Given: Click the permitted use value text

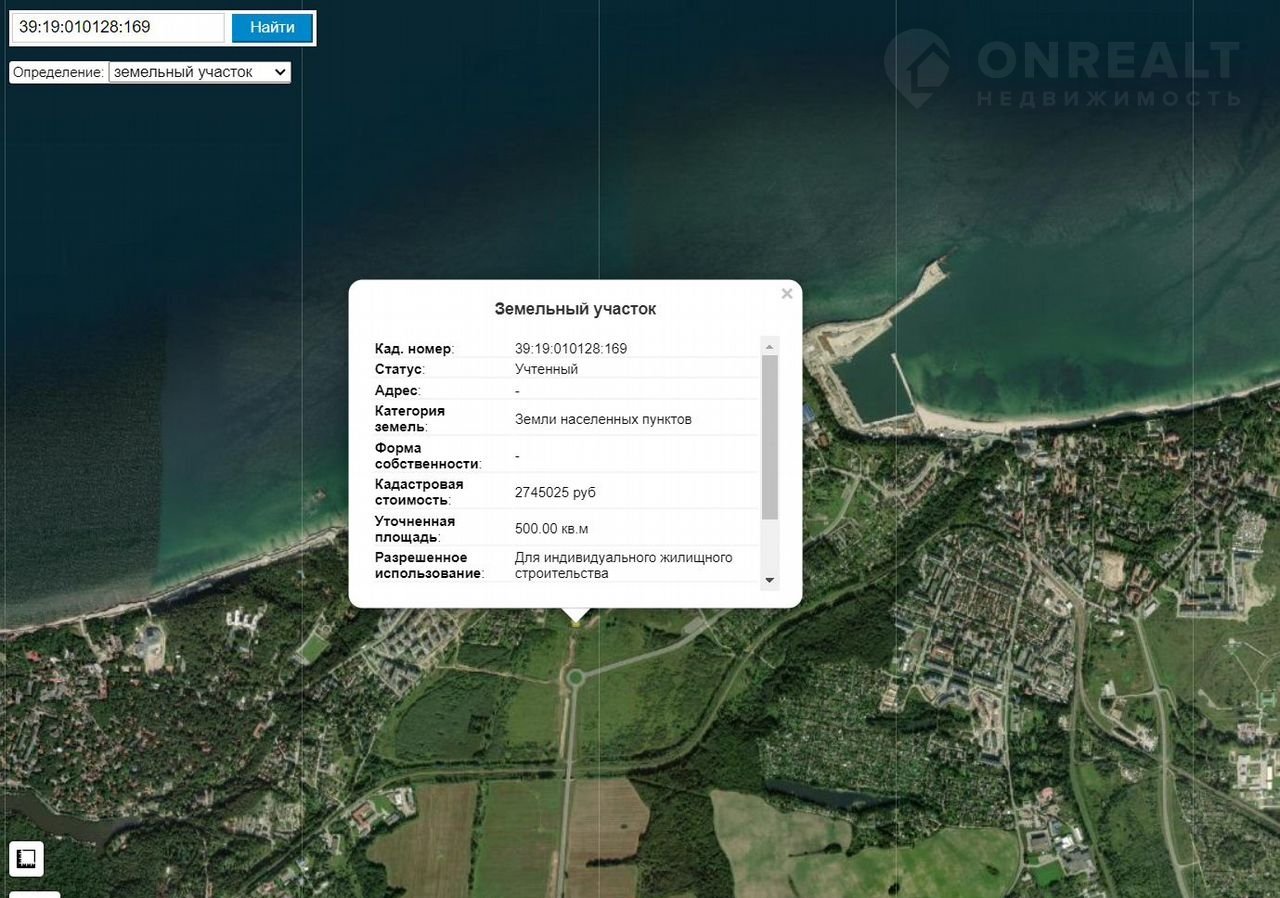Looking at the screenshot, I should click(623, 566).
